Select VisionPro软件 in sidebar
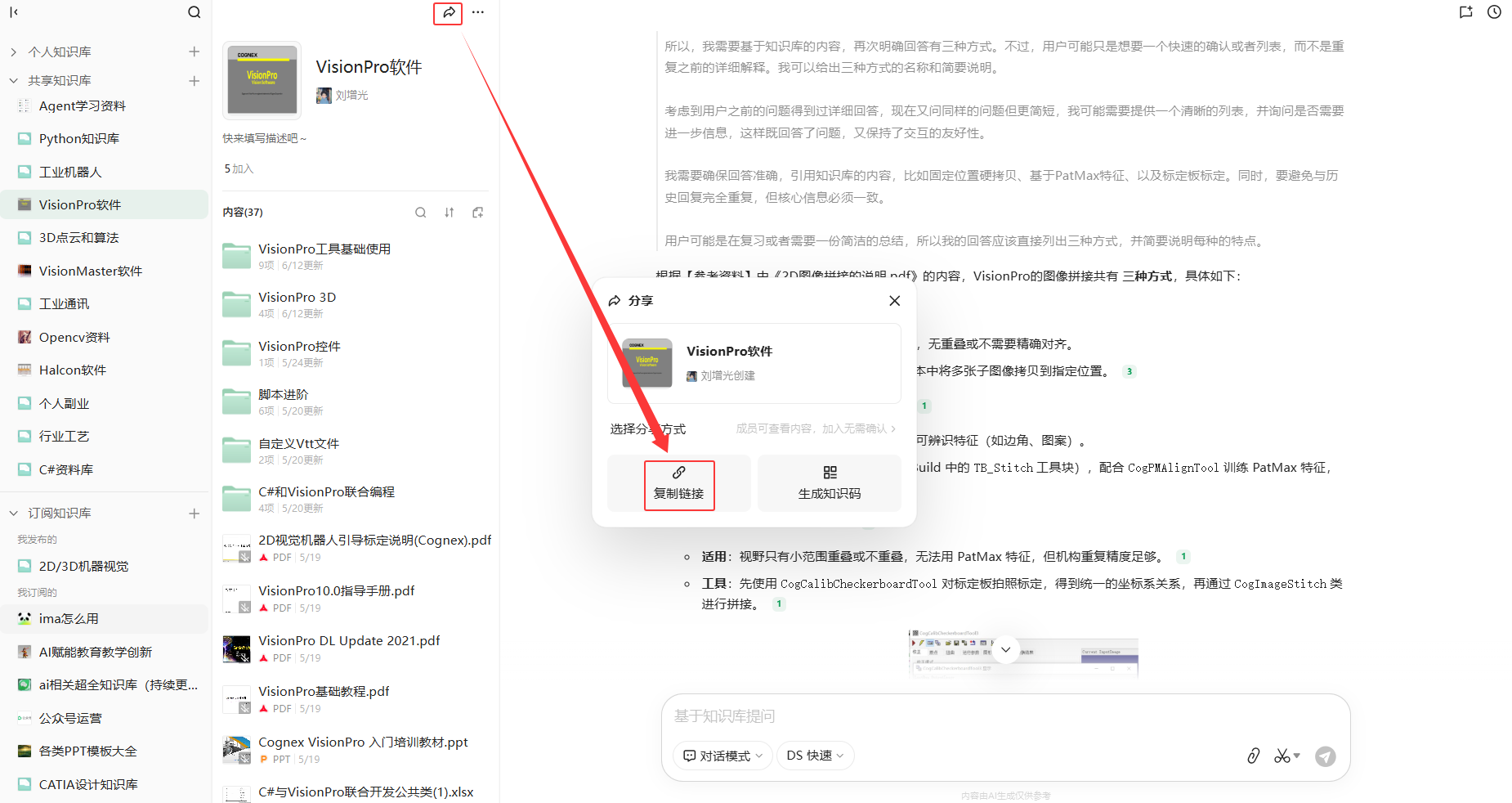 [x=105, y=204]
